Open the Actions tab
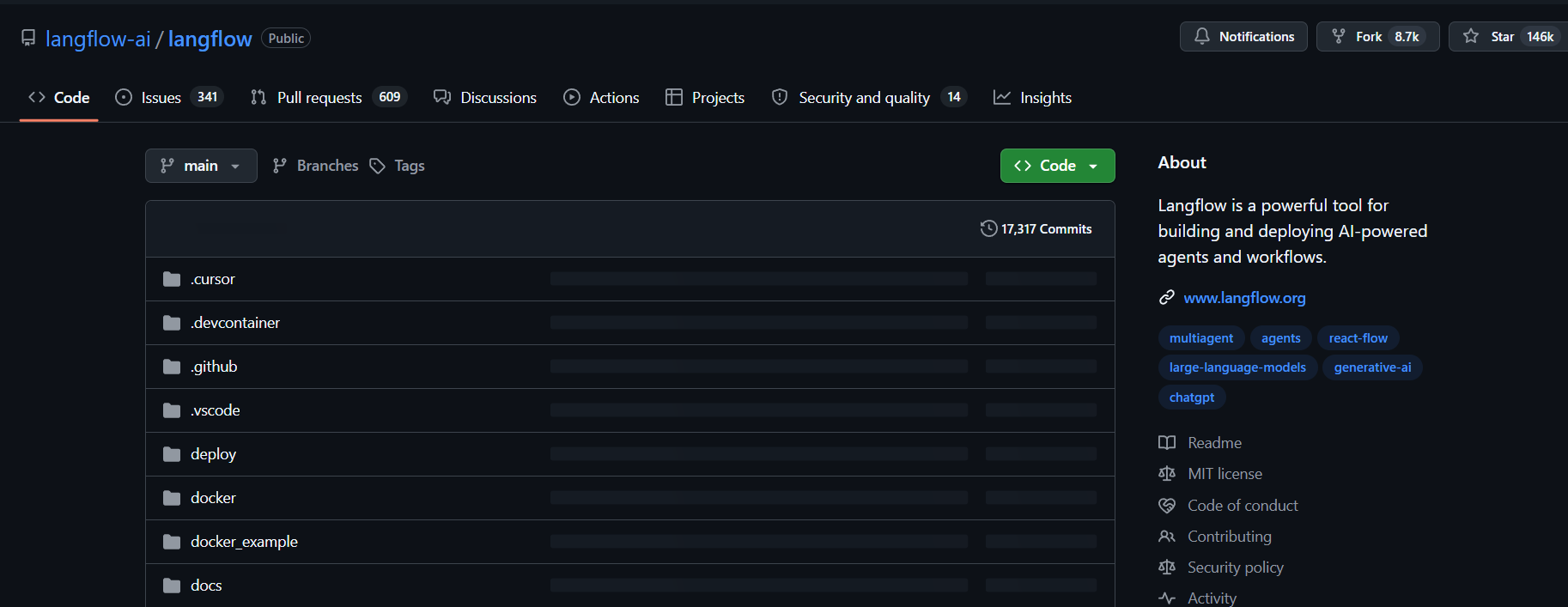The width and height of the screenshot is (1568, 607). click(x=601, y=97)
